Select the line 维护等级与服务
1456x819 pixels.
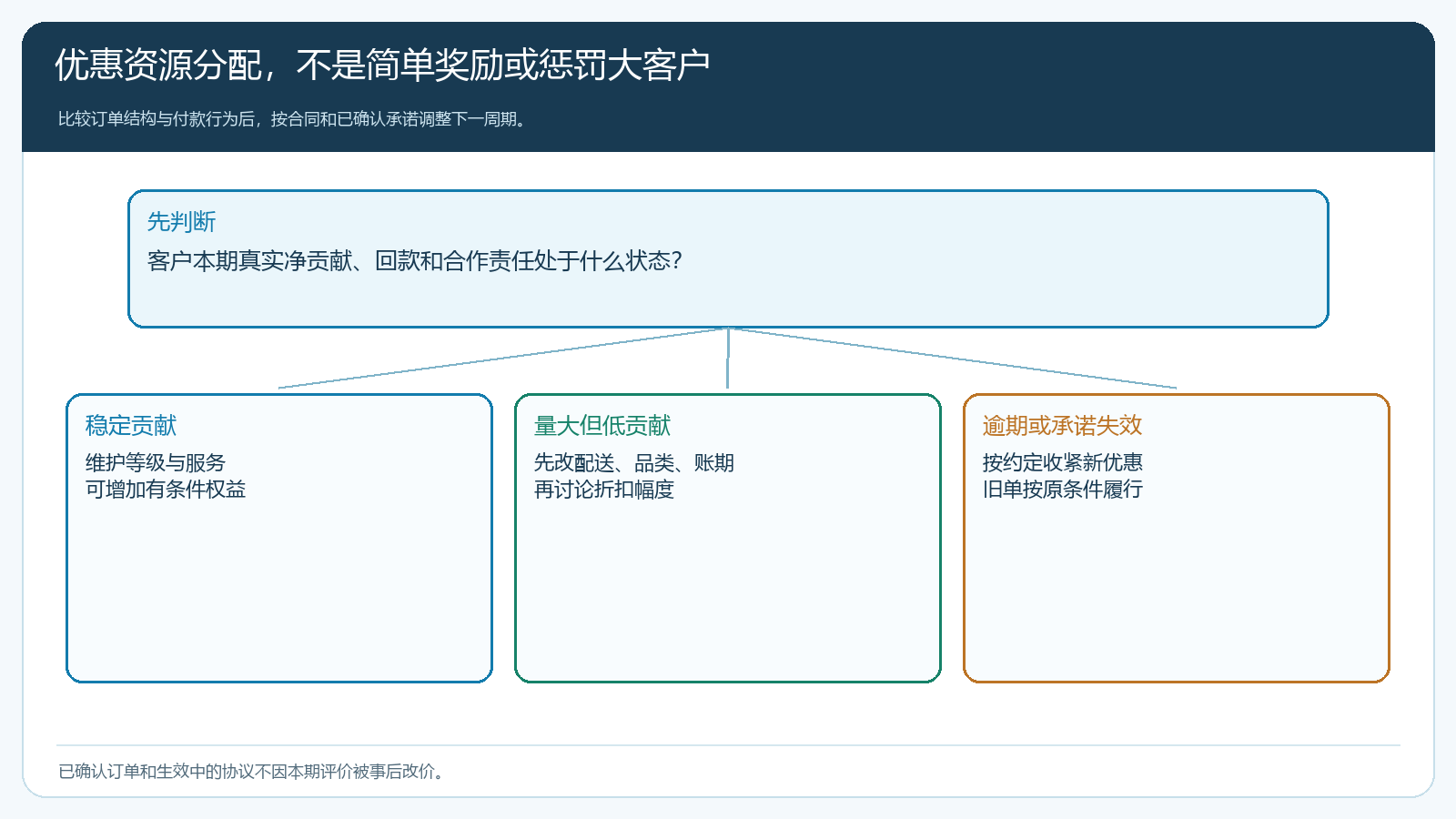[156, 463]
